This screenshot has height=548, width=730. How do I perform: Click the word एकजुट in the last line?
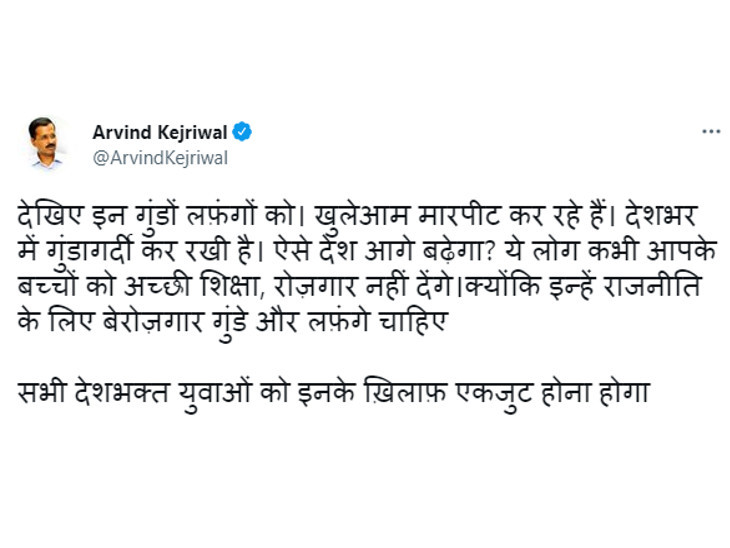point(497,391)
